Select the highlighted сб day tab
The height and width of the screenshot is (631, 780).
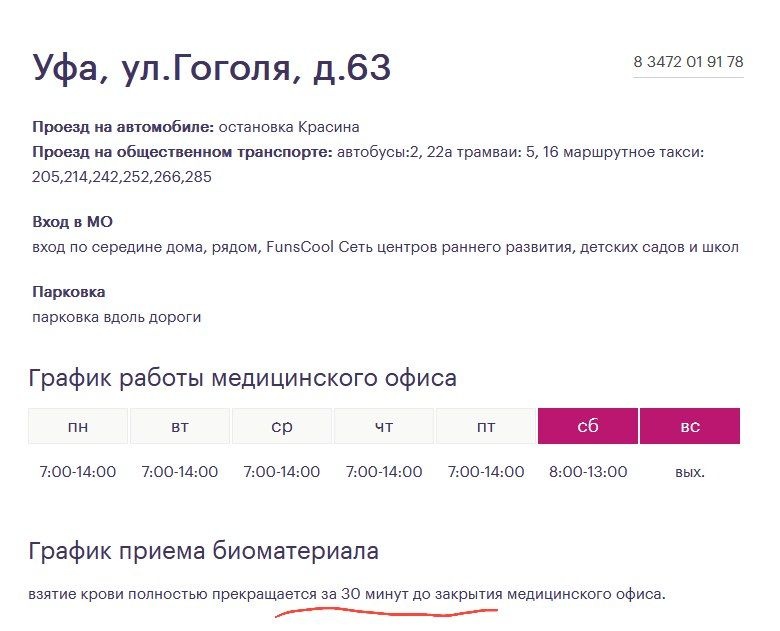pos(588,426)
